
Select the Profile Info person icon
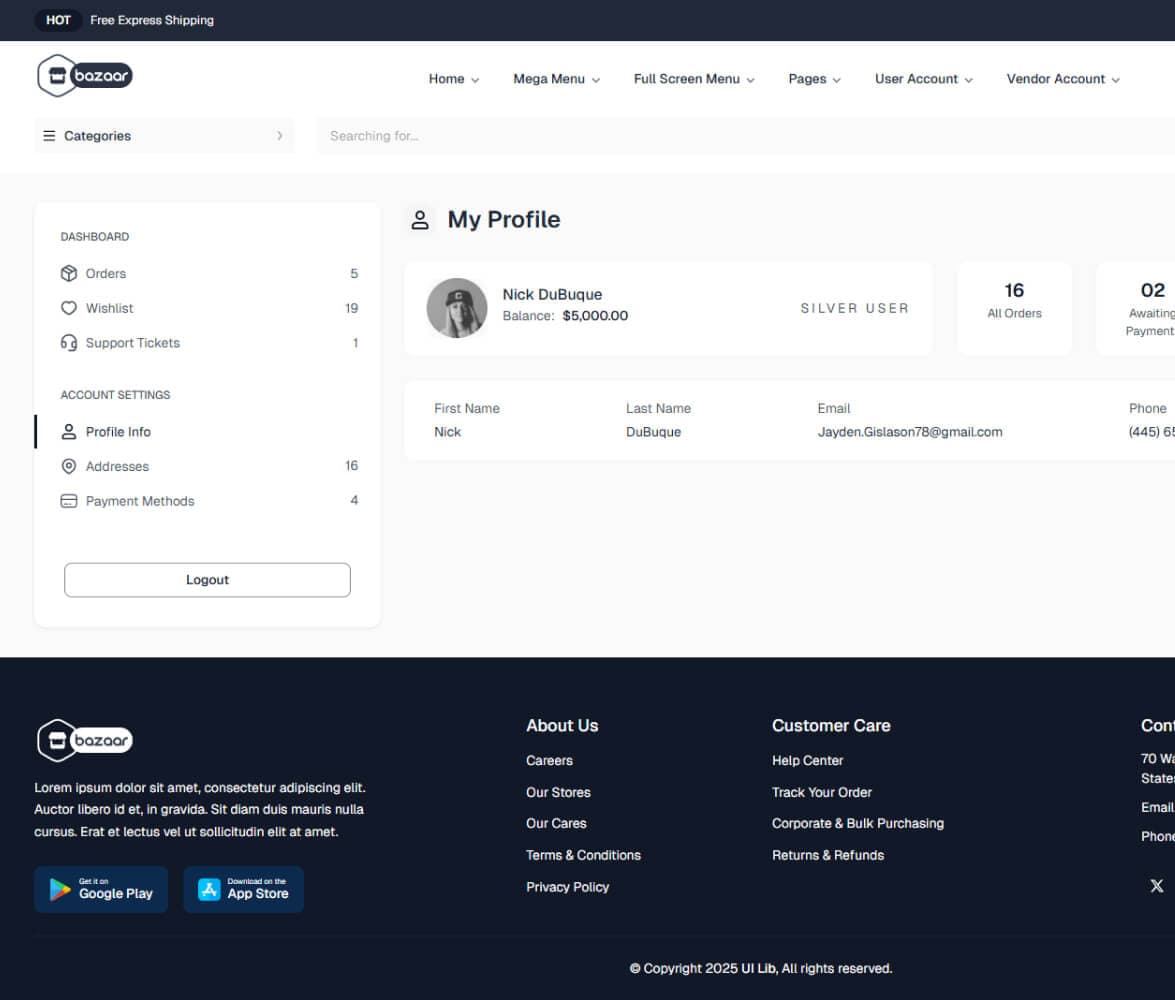68,431
